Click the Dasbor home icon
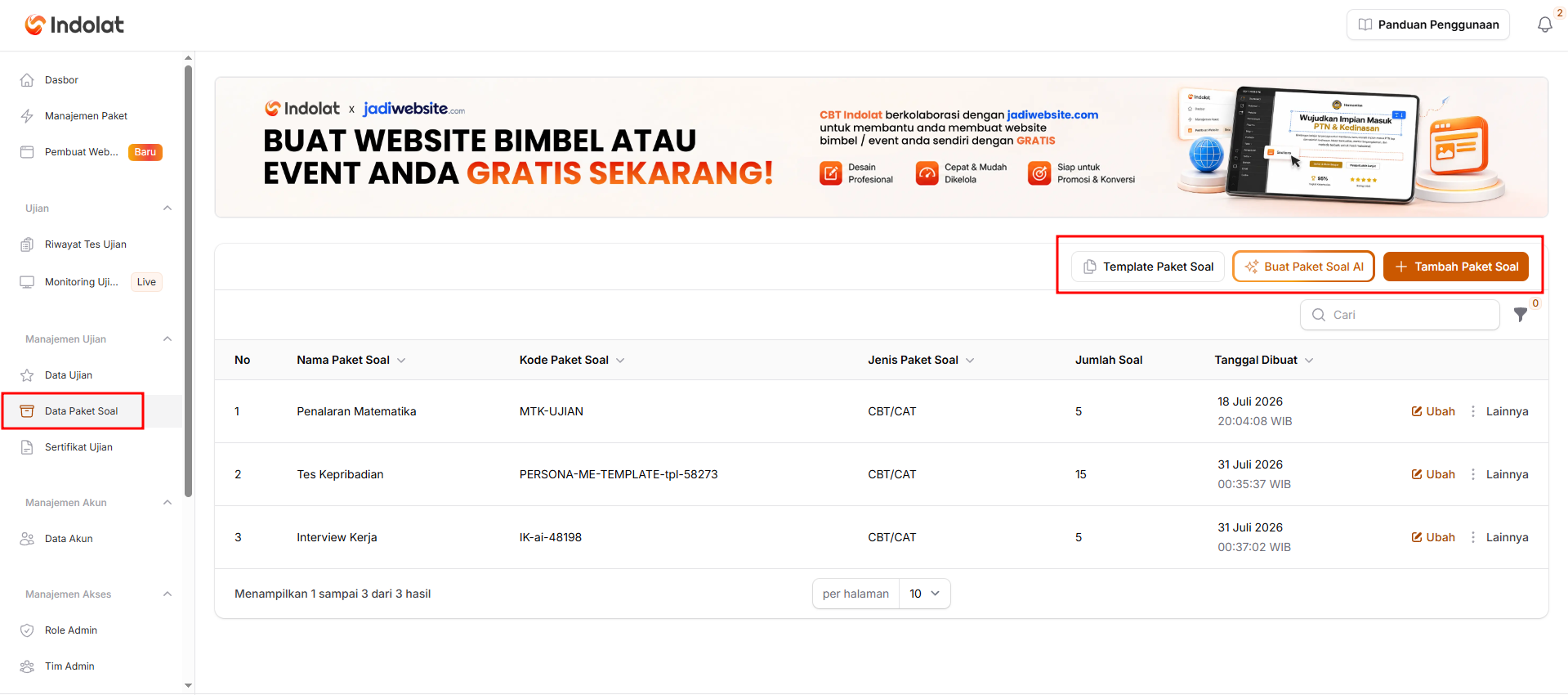1568x695 pixels. 27,80
